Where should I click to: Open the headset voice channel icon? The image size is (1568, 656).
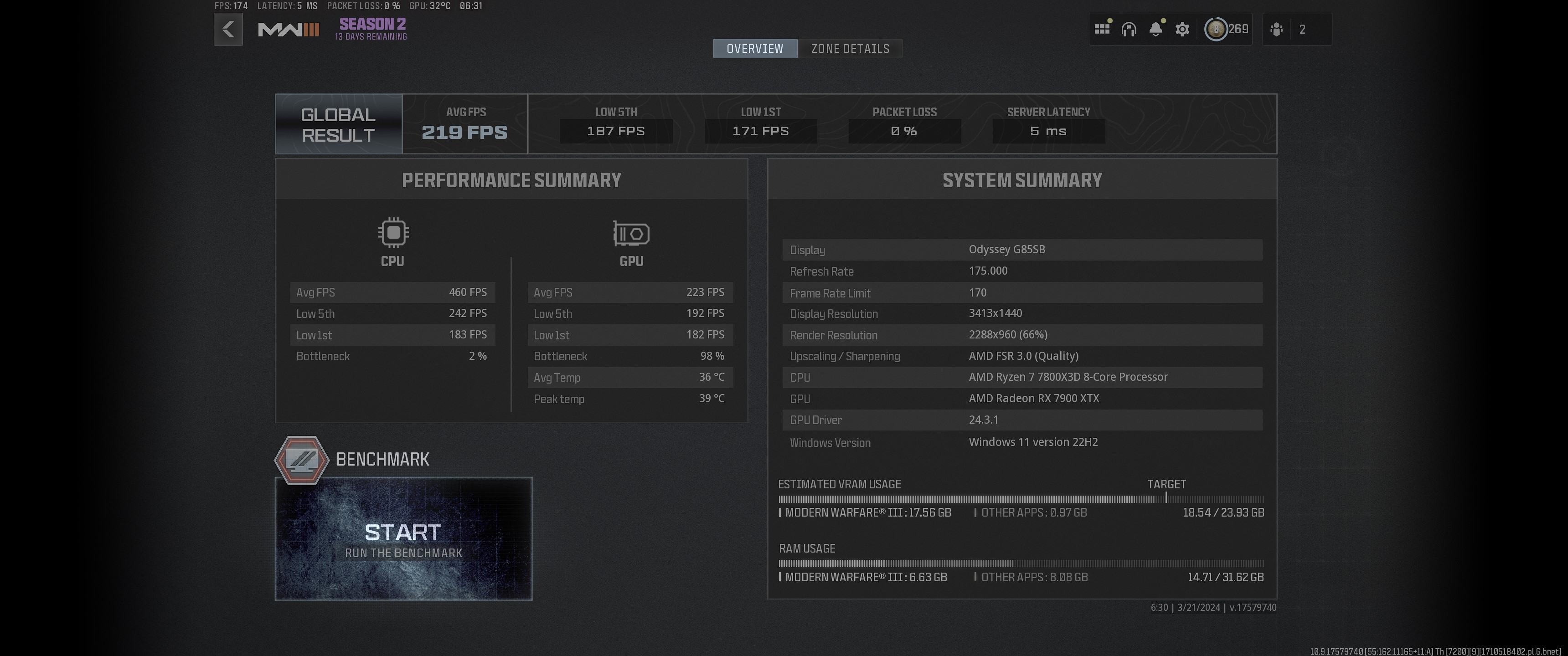coord(1129,29)
